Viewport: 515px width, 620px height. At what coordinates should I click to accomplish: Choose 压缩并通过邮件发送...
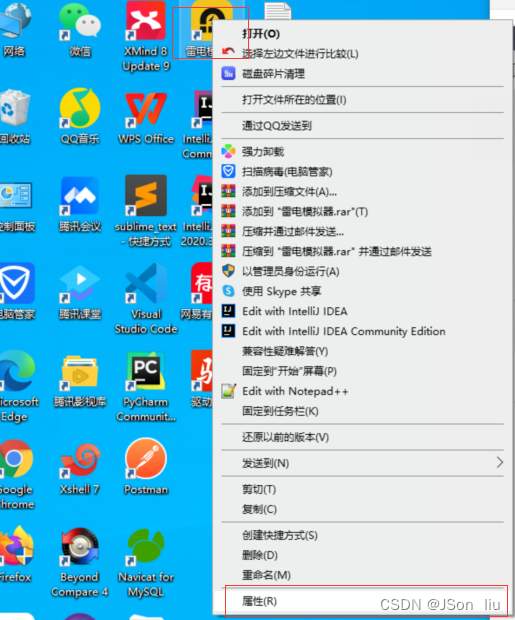coord(293,231)
